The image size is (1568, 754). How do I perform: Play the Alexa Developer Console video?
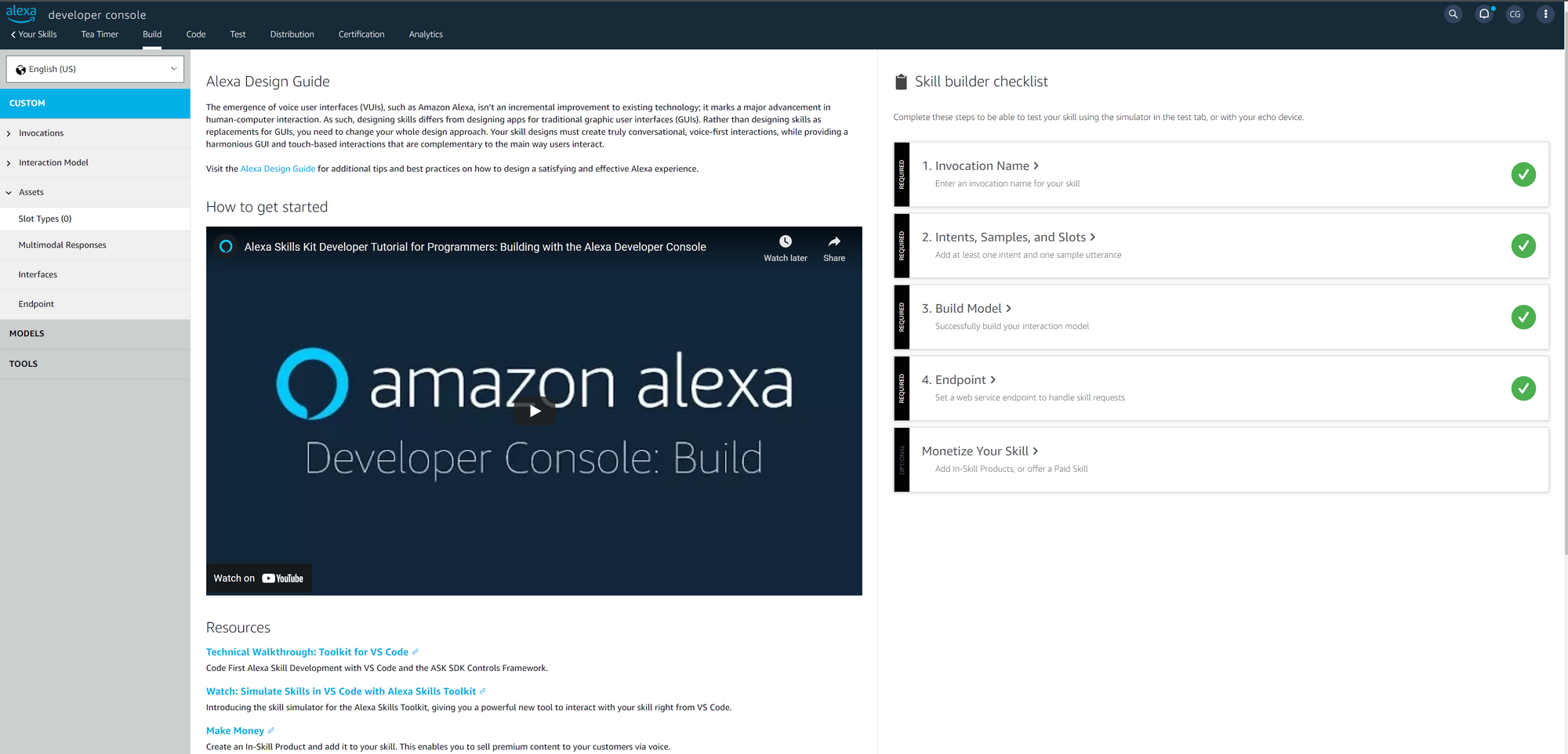point(534,411)
